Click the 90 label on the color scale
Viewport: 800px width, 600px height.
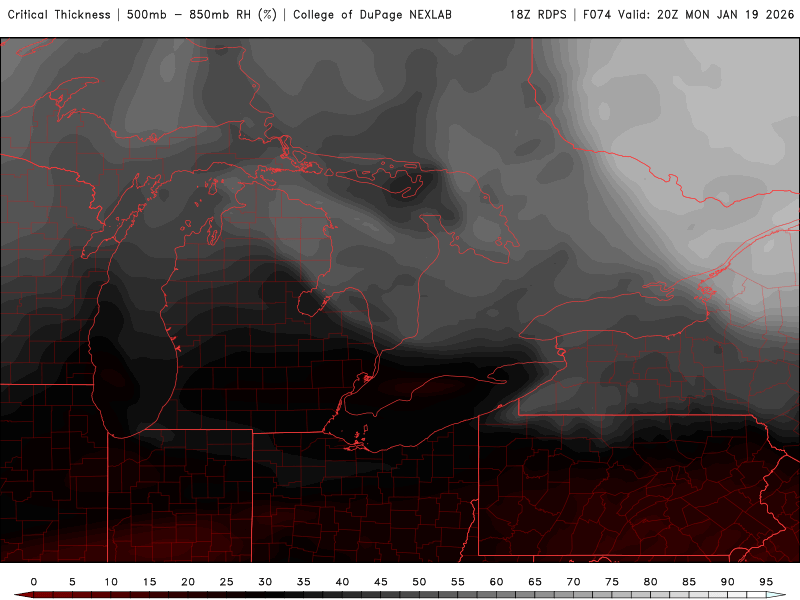[727, 582]
